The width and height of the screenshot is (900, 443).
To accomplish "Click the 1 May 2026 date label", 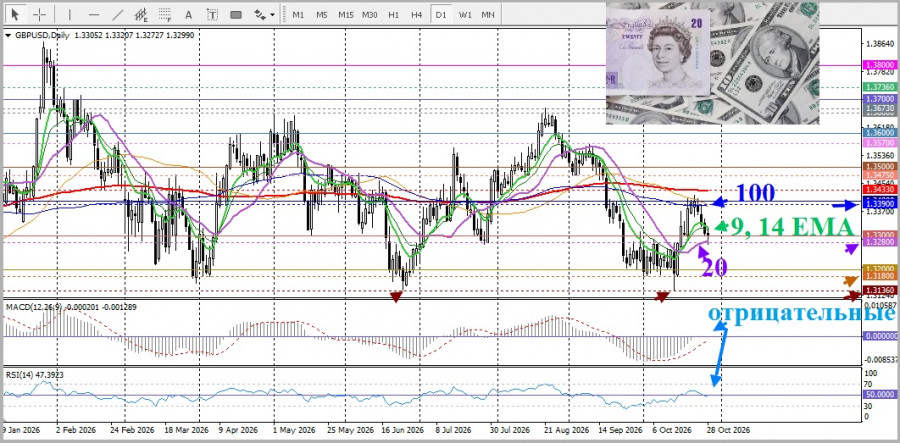I will click(x=293, y=430).
